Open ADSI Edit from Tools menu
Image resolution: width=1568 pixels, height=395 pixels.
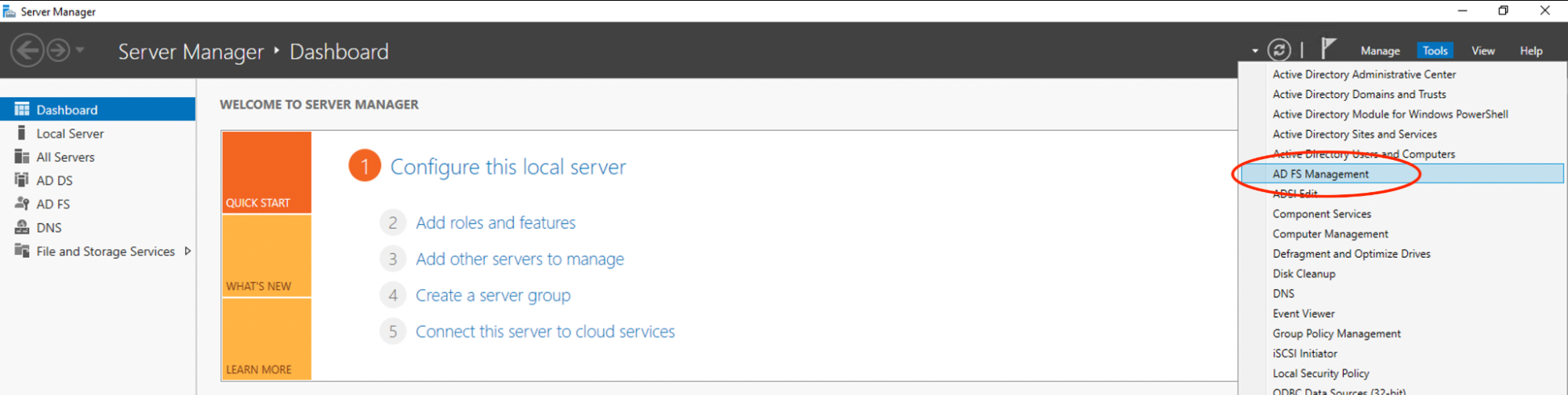[1295, 194]
